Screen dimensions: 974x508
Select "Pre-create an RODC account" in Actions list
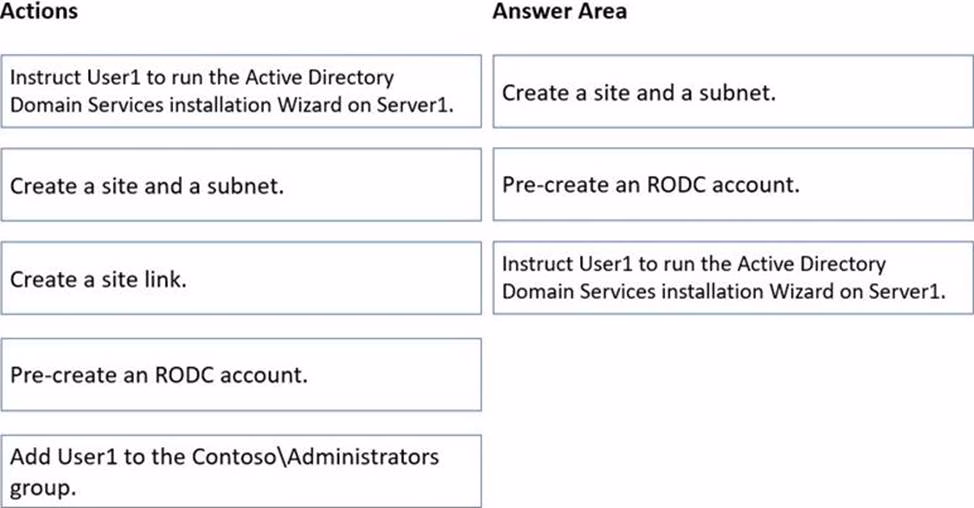point(241,375)
